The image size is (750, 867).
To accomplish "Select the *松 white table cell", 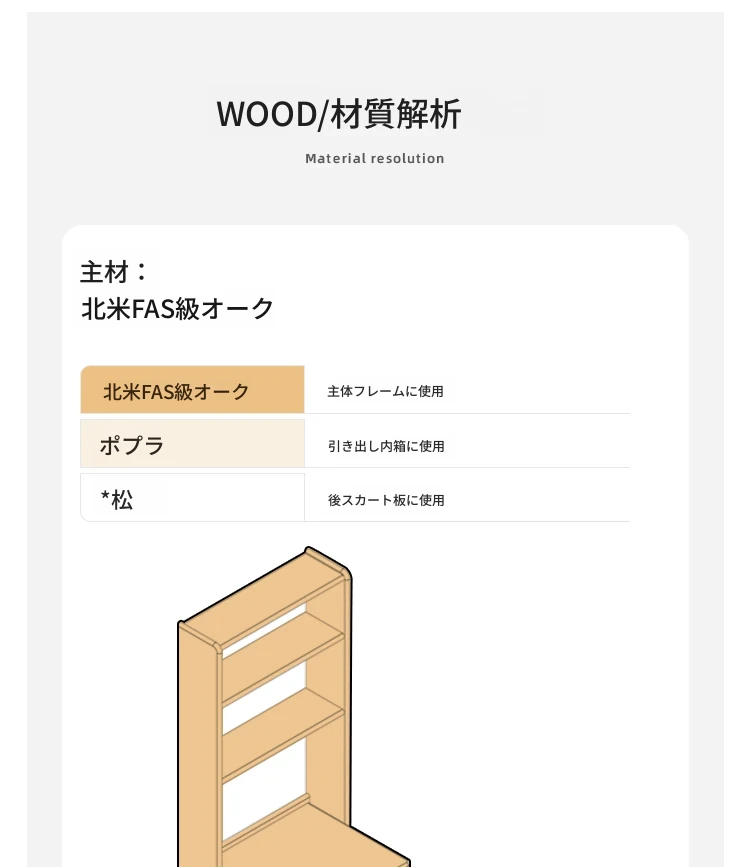I will [x=192, y=498].
